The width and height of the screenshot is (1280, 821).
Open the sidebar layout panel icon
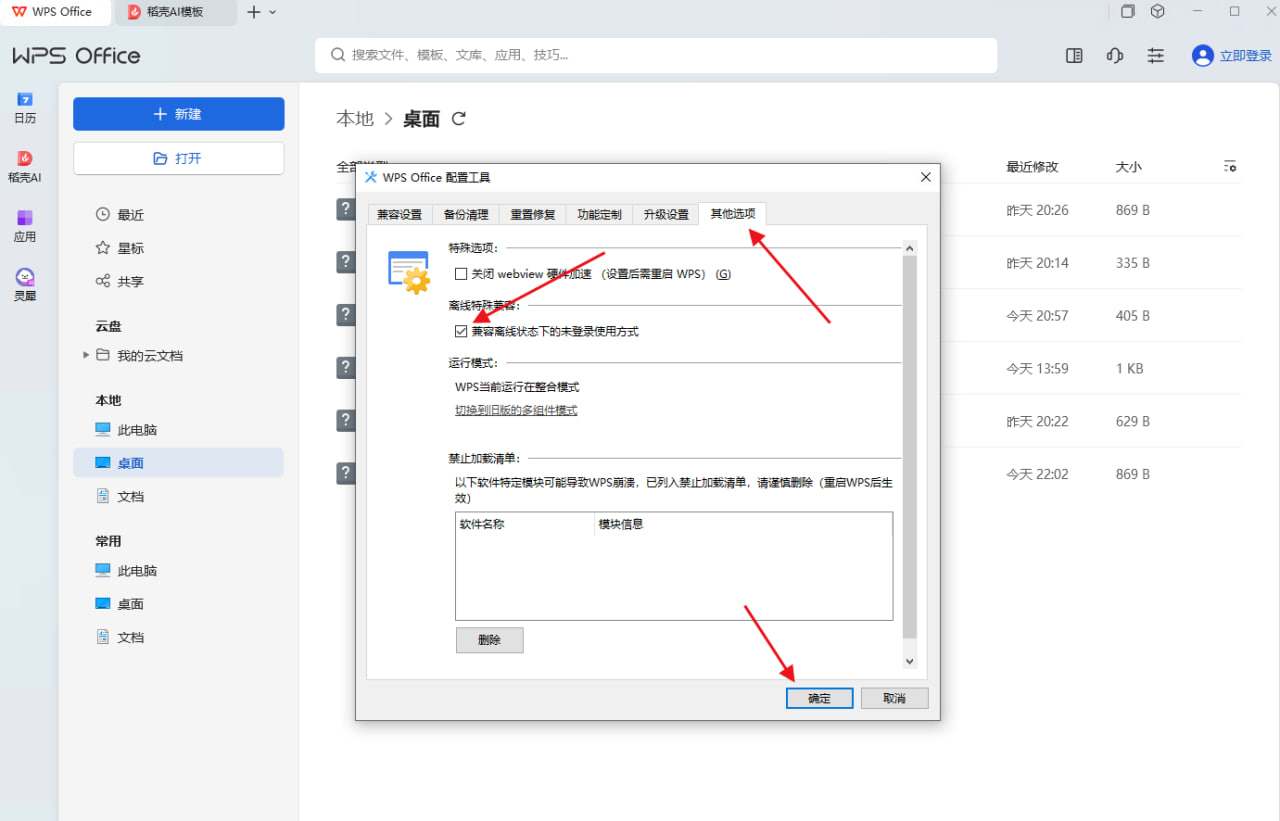tap(1074, 56)
